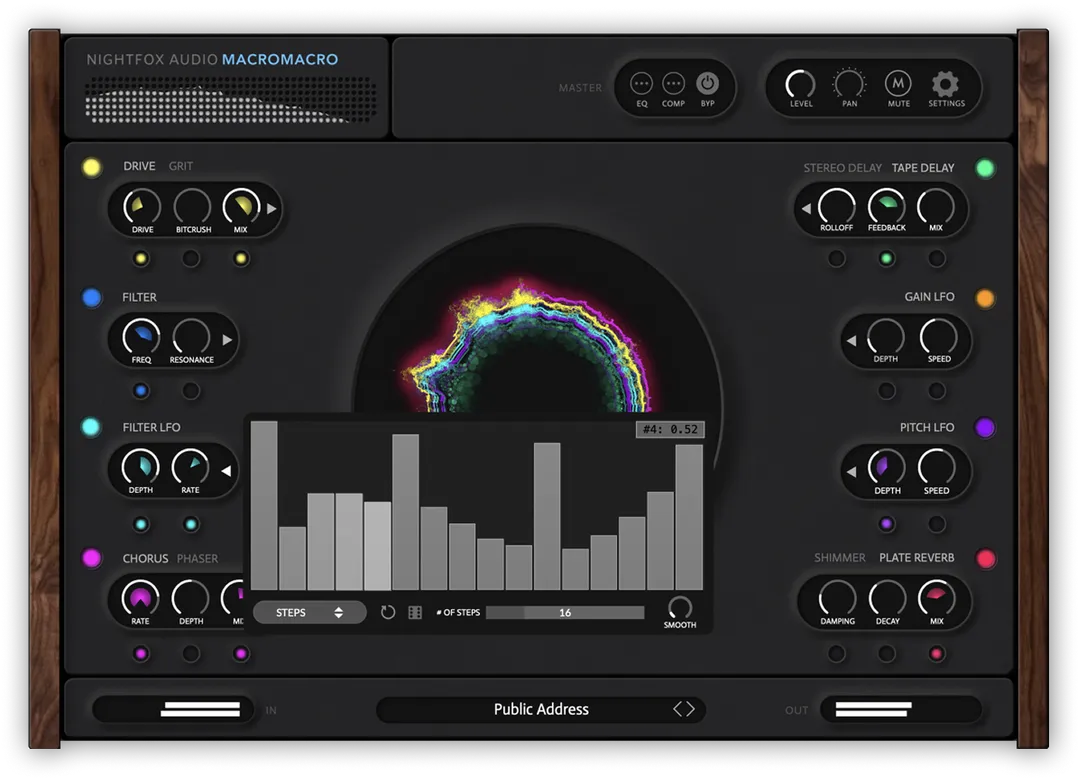Toggle the master BYP bypass button
This screenshot has width=1080, height=780.
click(707, 84)
